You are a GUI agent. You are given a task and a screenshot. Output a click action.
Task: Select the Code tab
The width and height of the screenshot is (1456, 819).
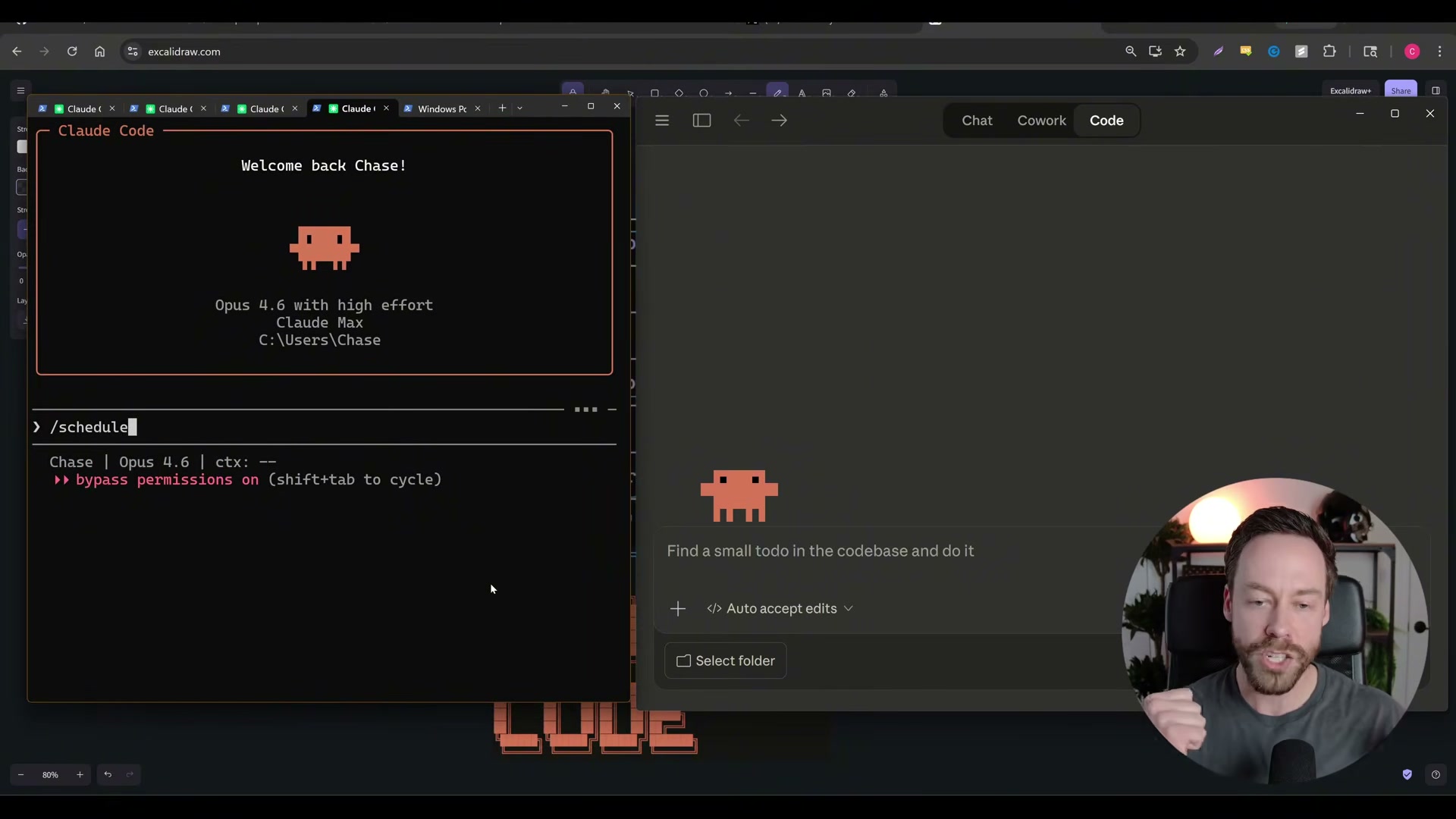[x=1106, y=121]
